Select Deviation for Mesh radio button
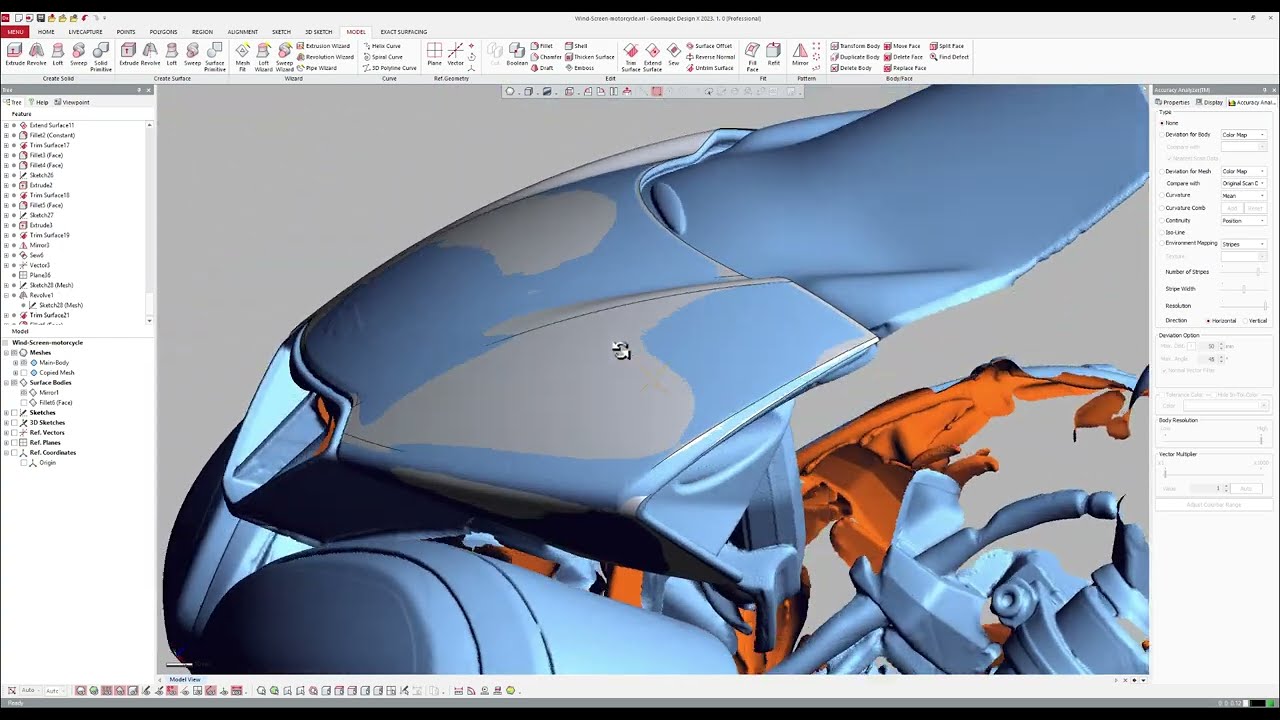 pyautogui.click(x=1162, y=171)
